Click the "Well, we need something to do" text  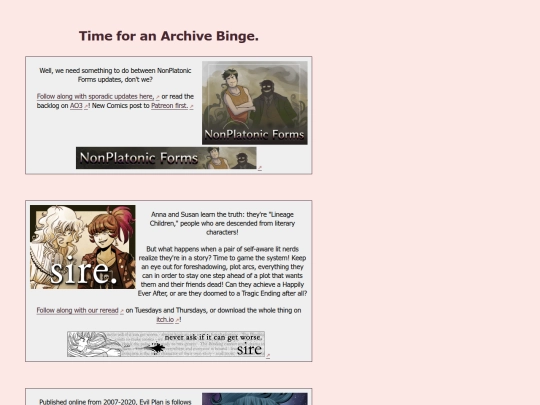click(115, 75)
